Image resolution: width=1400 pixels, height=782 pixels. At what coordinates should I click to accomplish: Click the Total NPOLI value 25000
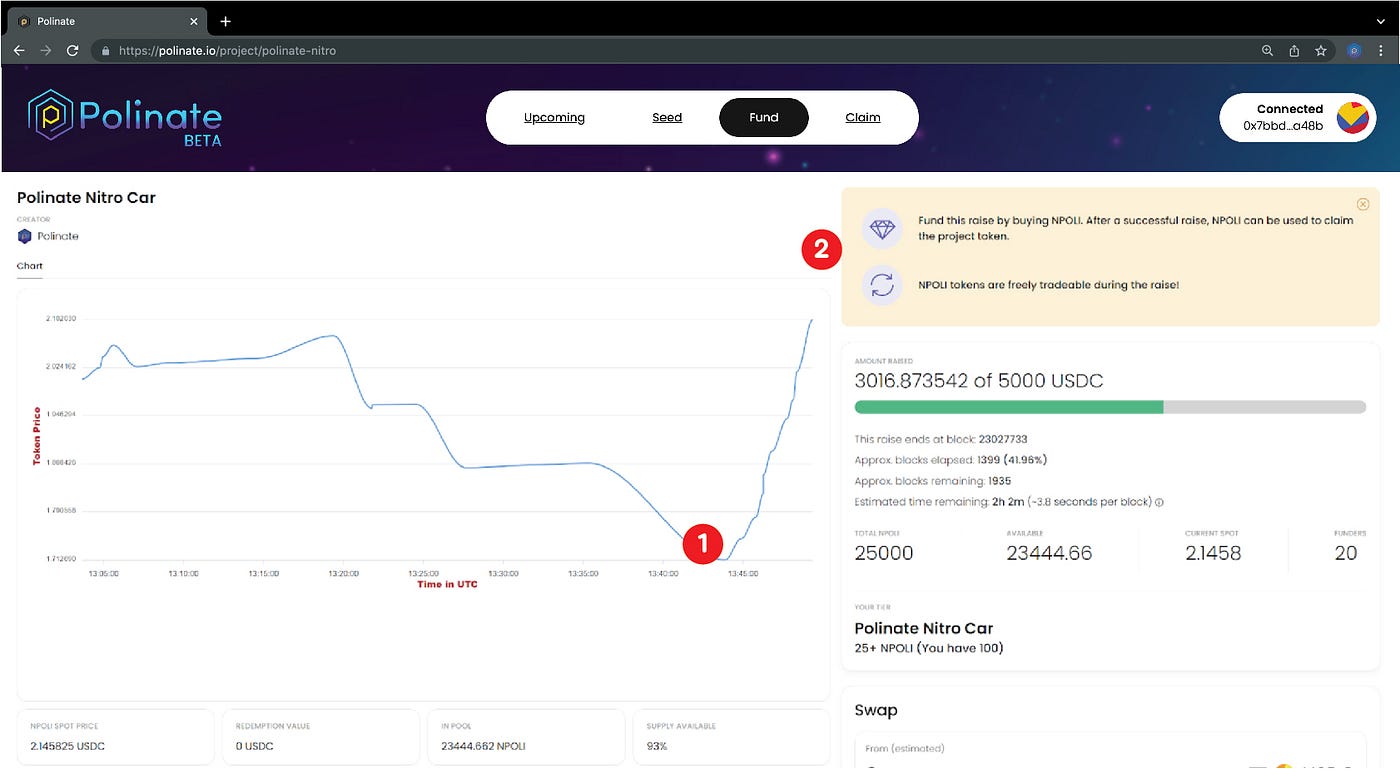[884, 553]
